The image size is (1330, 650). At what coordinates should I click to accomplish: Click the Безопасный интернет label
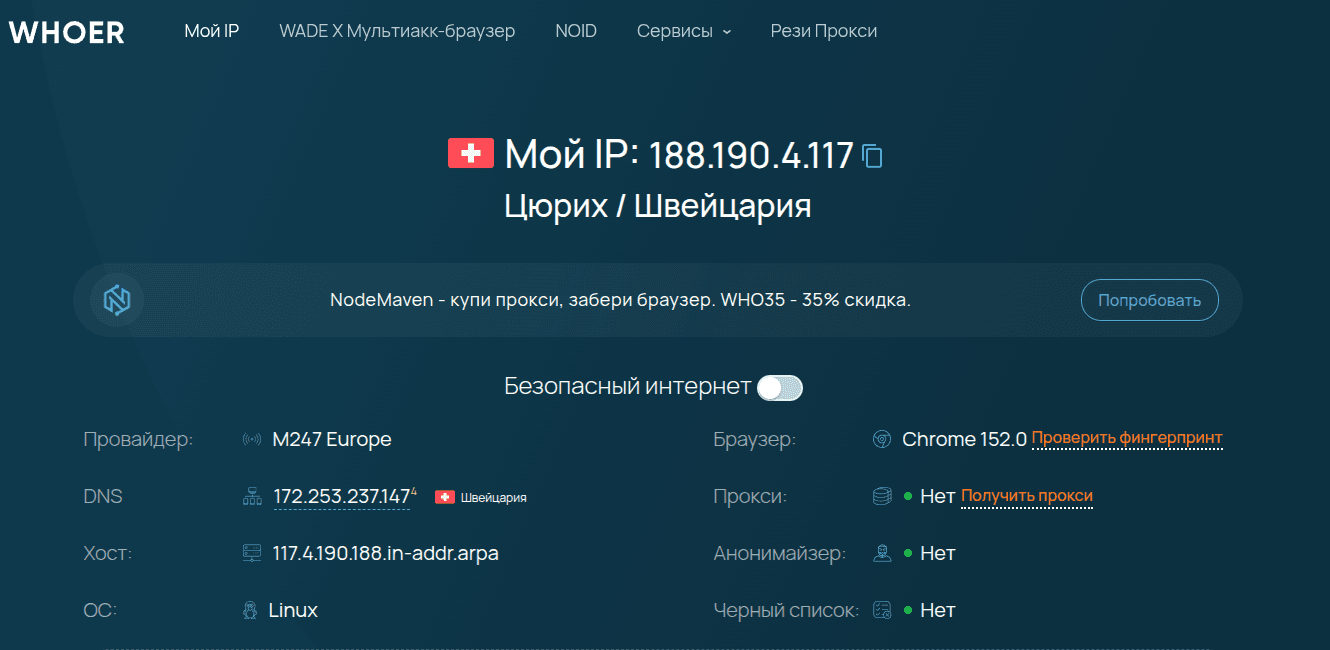pyautogui.click(x=627, y=387)
